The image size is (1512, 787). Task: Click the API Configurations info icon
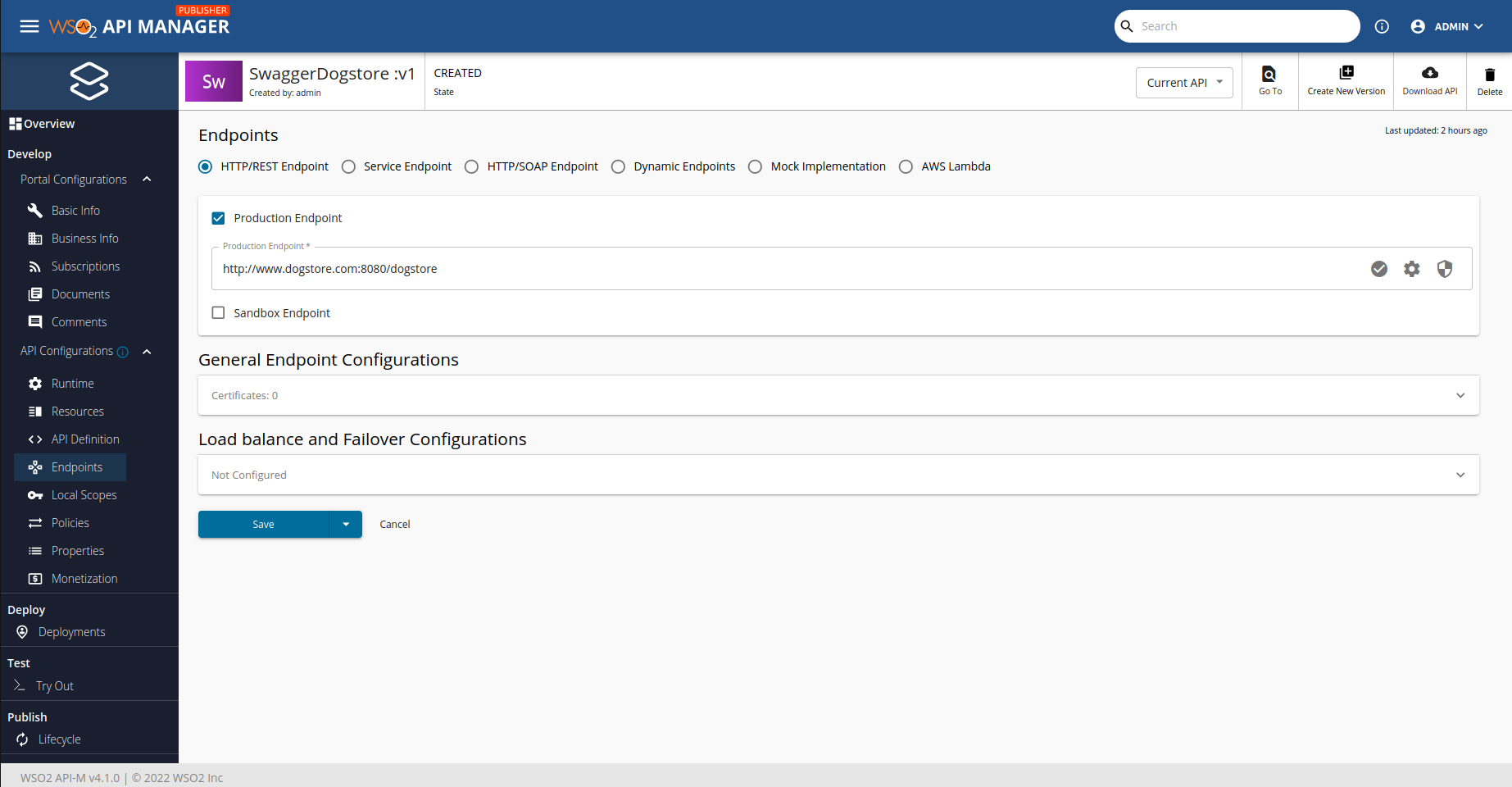tap(123, 352)
